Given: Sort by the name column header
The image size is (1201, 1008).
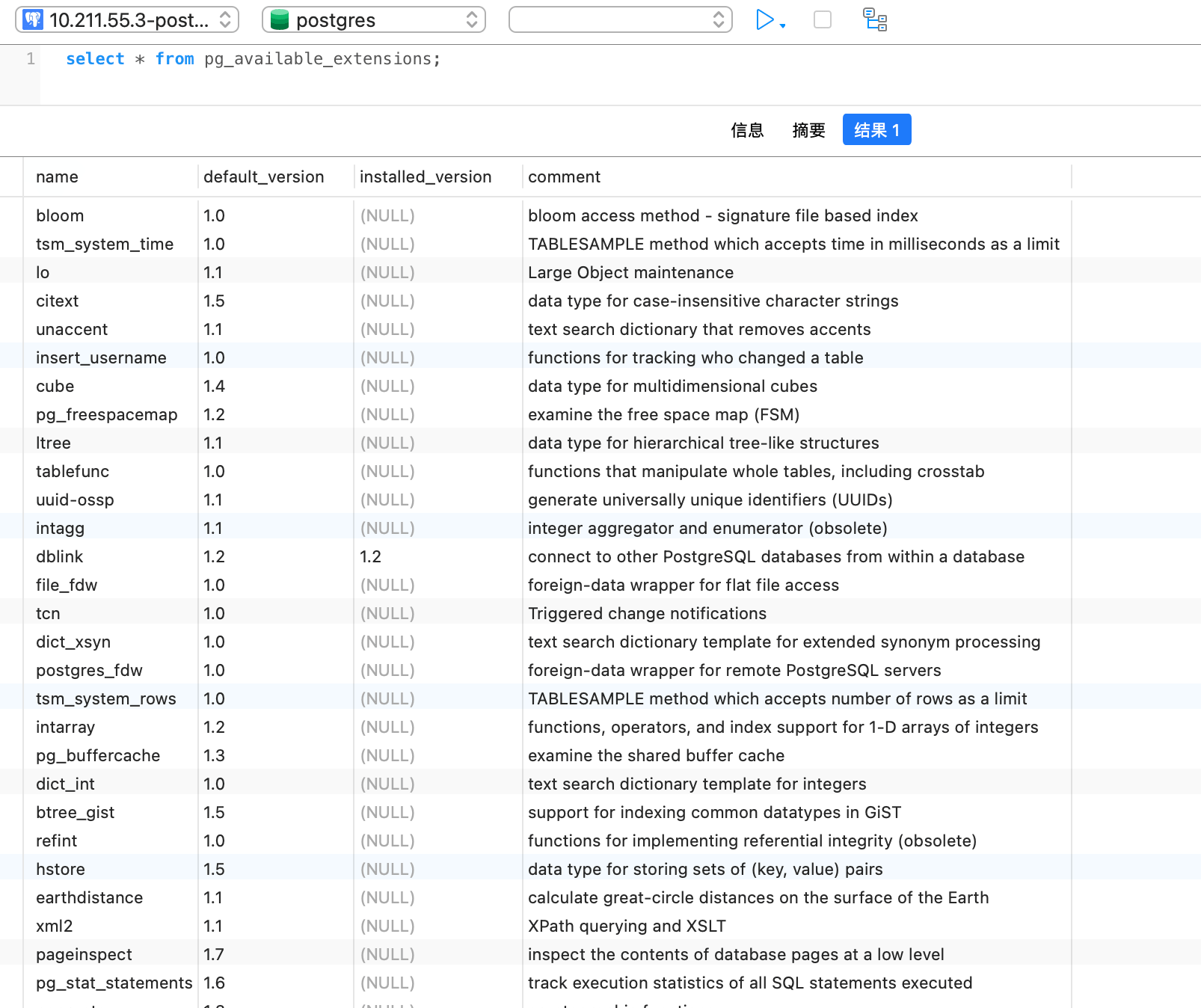Looking at the screenshot, I should click(x=57, y=177).
